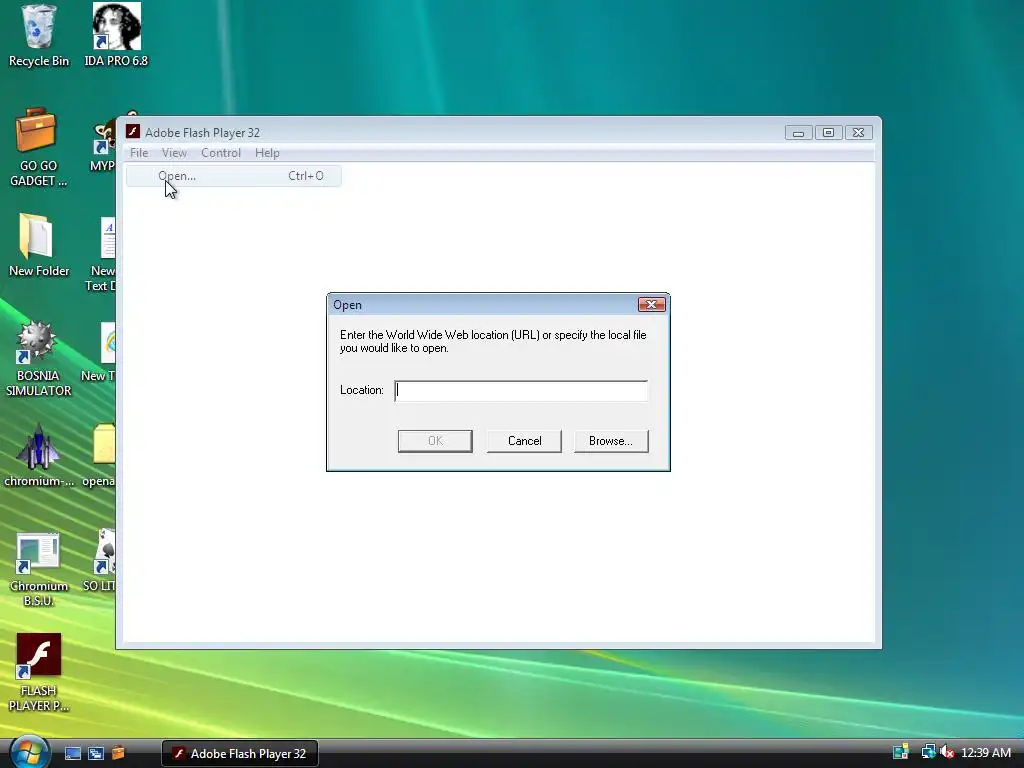Click the first system tray icon left of network
1024x768 pixels.
coord(901,752)
